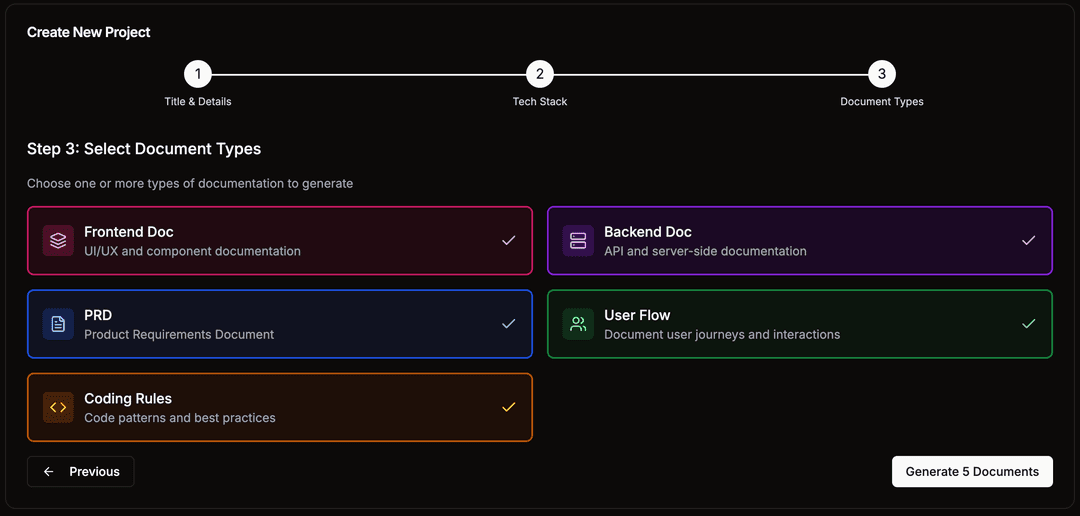This screenshot has width=1080, height=516.
Task: Toggle the User Flow checkmark
Action: (1028, 324)
